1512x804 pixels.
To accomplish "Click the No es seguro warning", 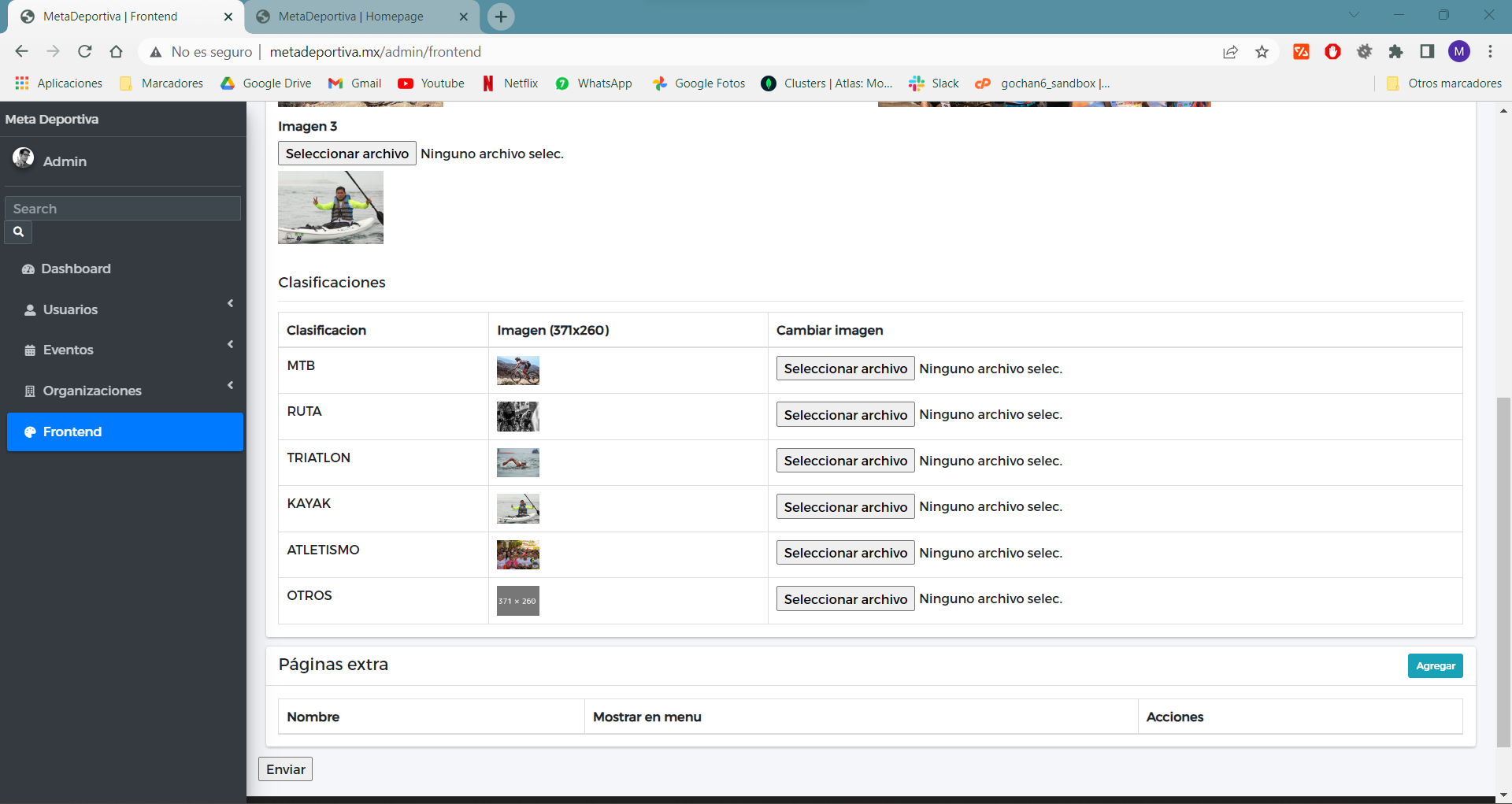I will click(x=201, y=52).
